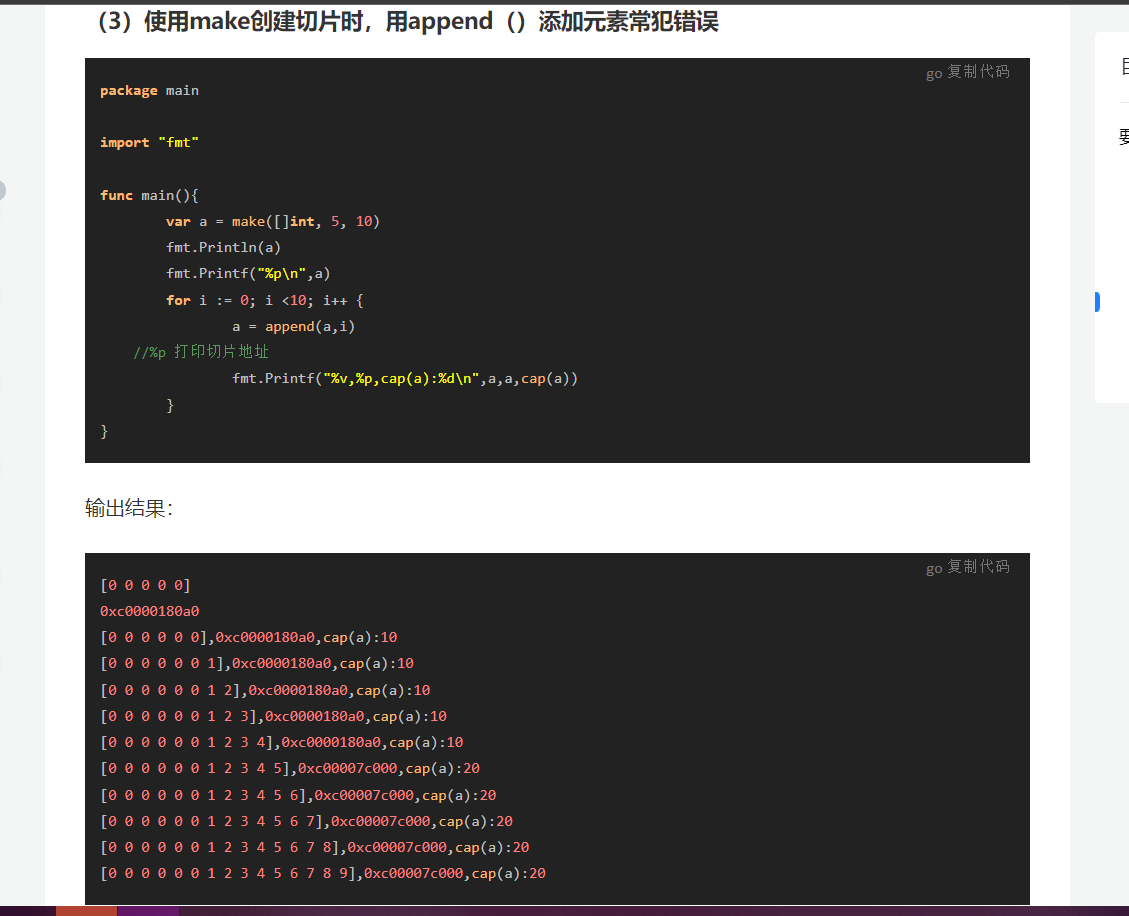
Task: Click the first "复制代码" copy code button
Action: coord(978,71)
